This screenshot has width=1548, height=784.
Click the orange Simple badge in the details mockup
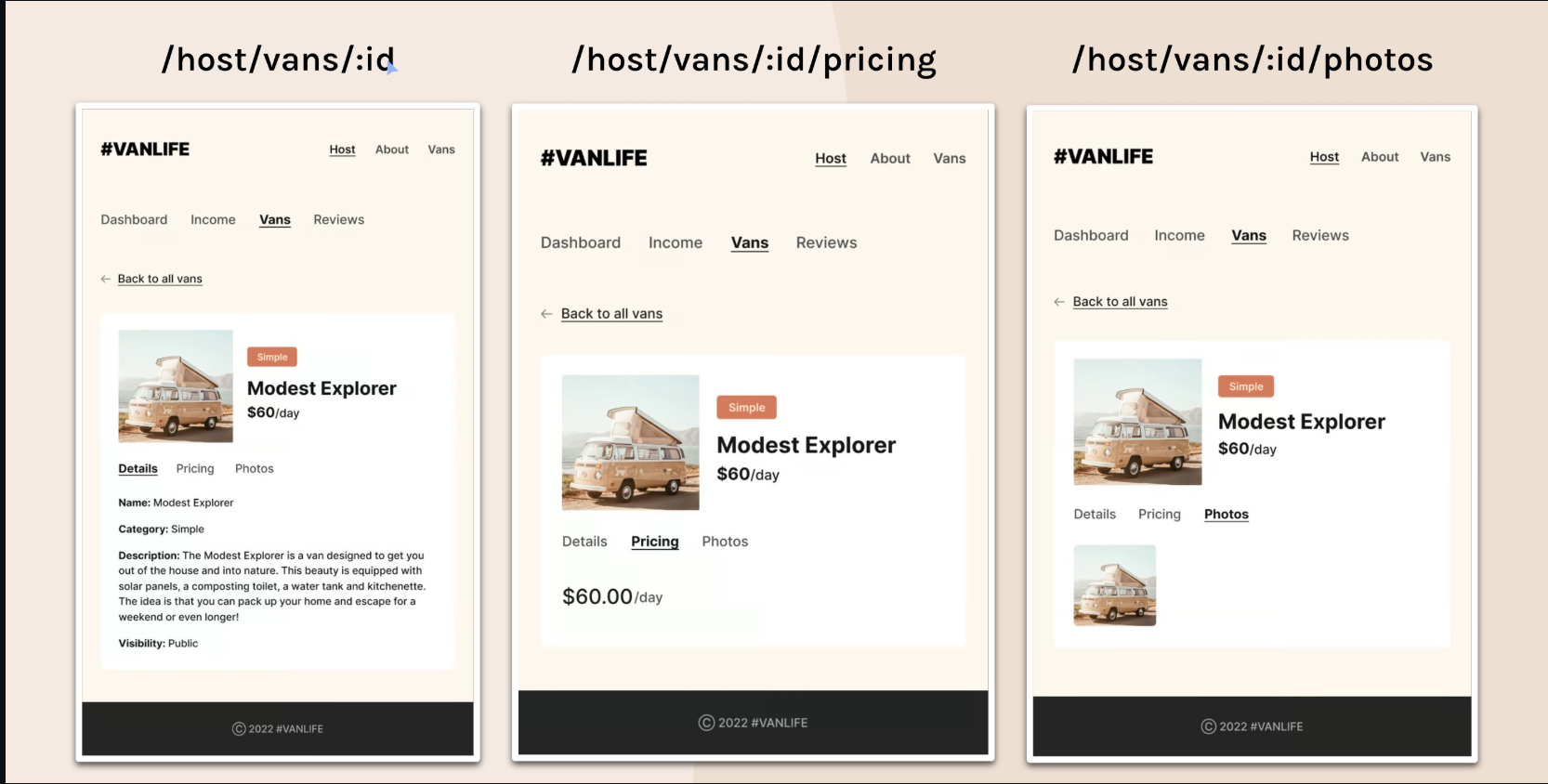(272, 357)
